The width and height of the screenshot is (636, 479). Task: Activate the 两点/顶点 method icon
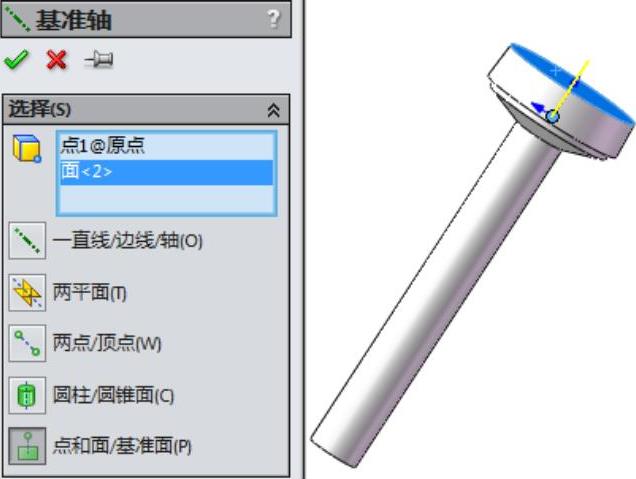27,343
